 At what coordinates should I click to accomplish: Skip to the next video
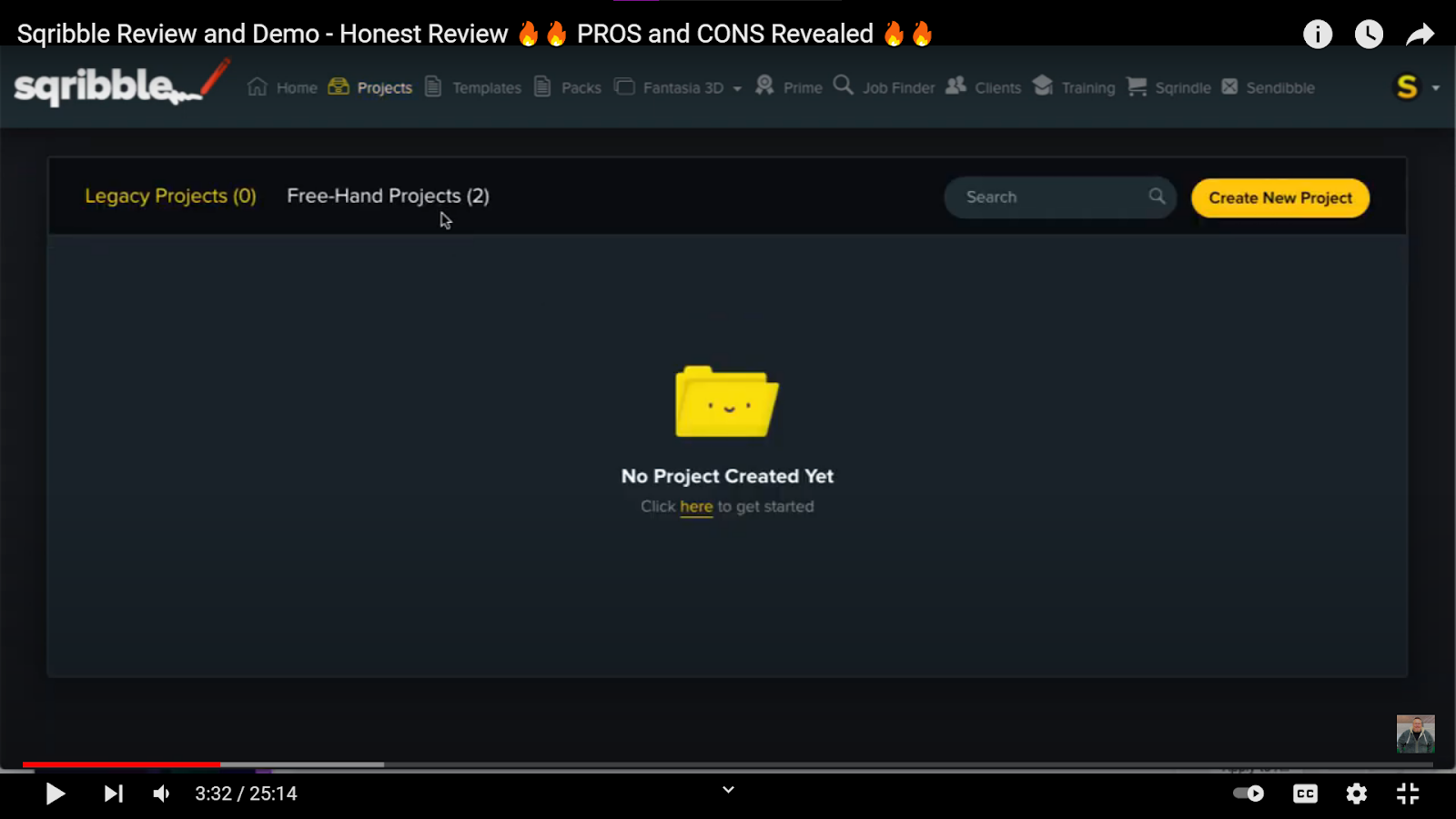[x=113, y=794]
